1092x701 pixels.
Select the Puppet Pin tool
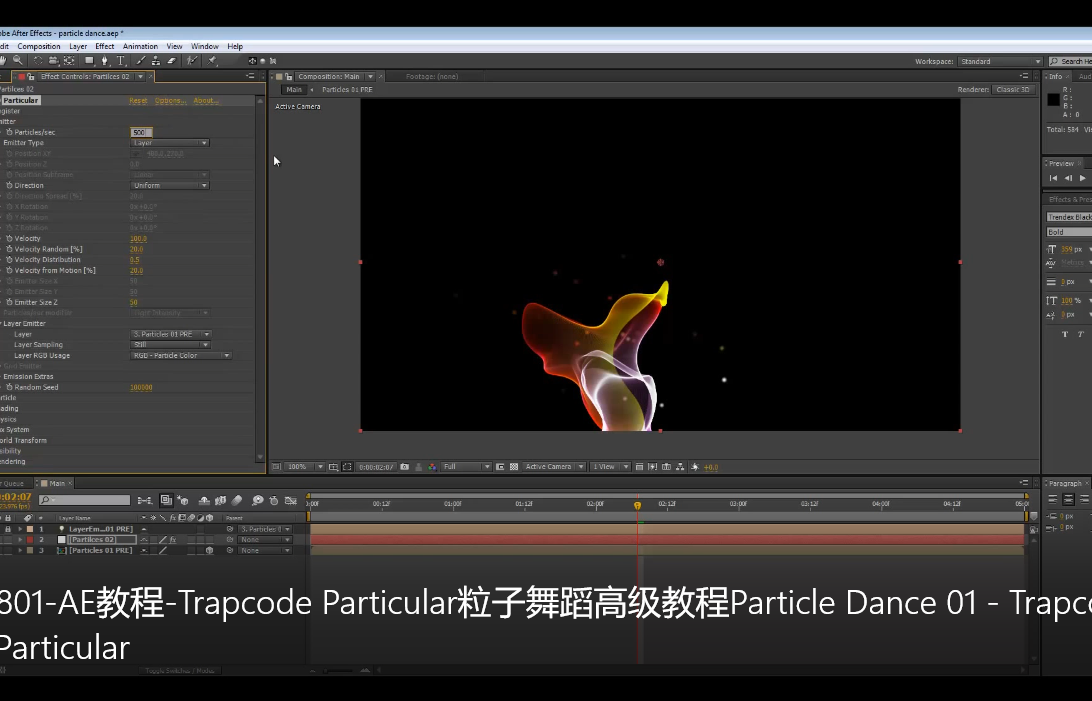(212, 61)
